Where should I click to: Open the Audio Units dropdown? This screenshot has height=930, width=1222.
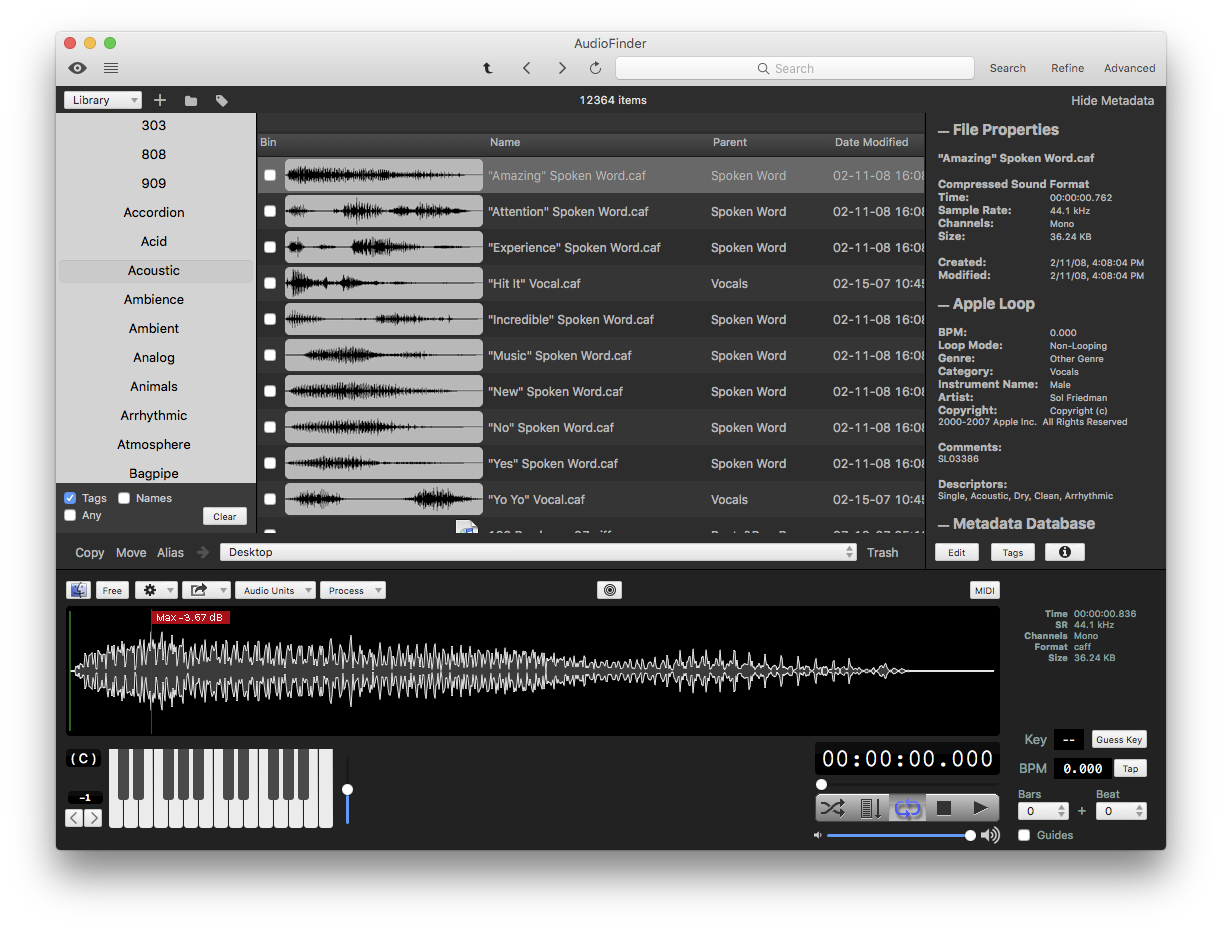[275, 590]
